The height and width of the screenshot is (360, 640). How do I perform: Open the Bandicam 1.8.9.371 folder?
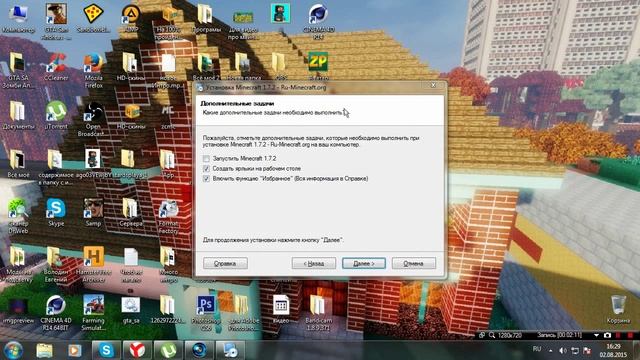tap(318, 313)
